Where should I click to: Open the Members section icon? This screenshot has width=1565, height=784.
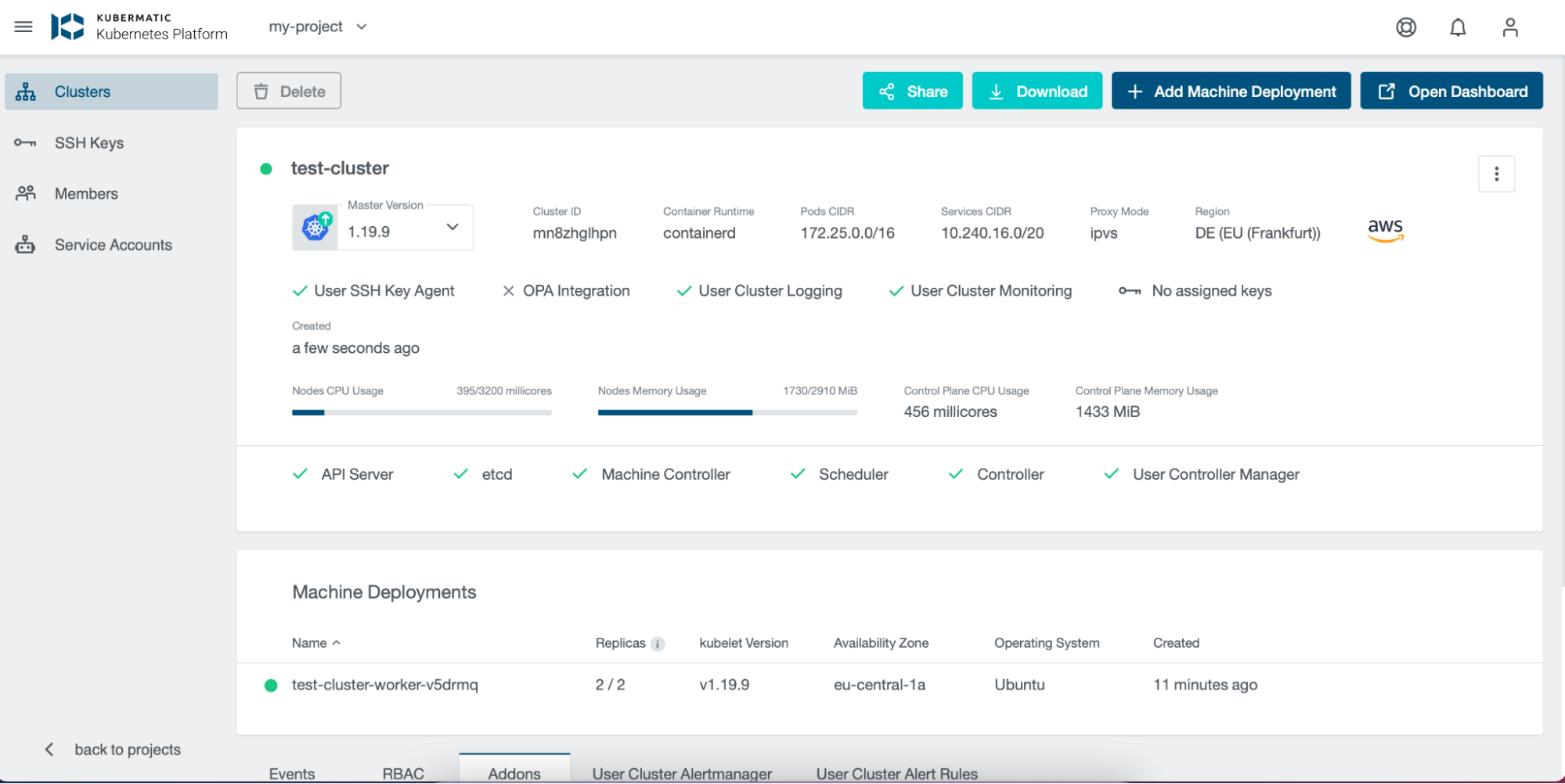coord(25,193)
